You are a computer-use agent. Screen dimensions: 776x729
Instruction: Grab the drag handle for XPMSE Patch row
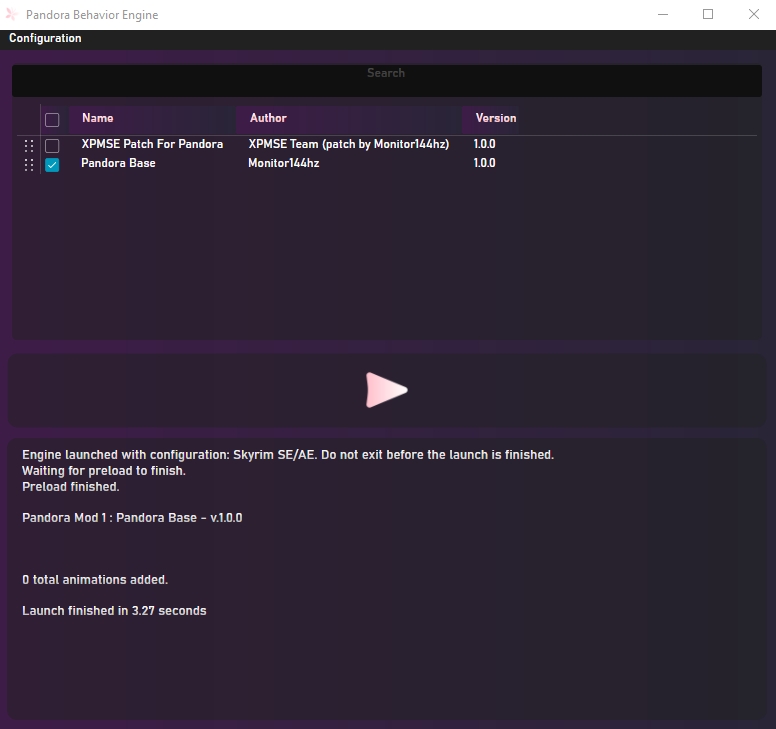point(29,146)
